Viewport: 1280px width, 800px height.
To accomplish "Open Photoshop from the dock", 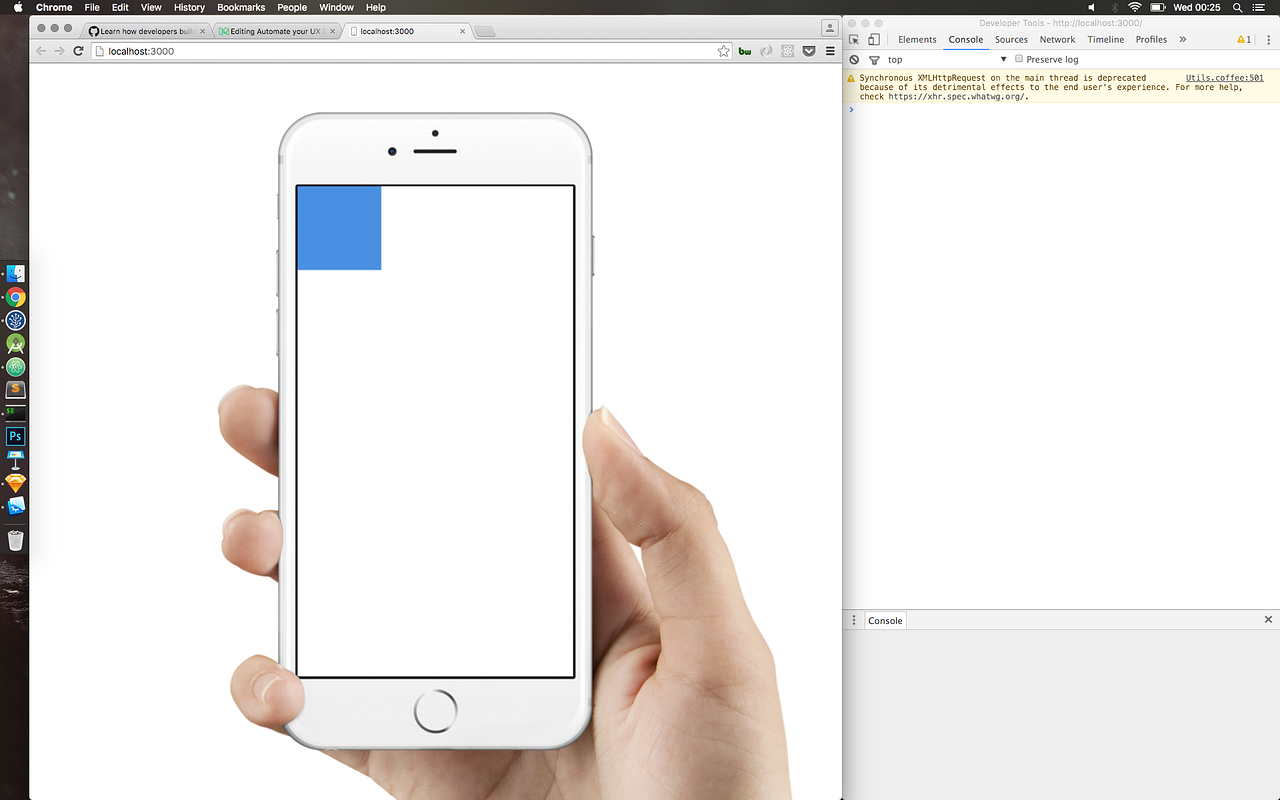I will click(x=15, y=436).
